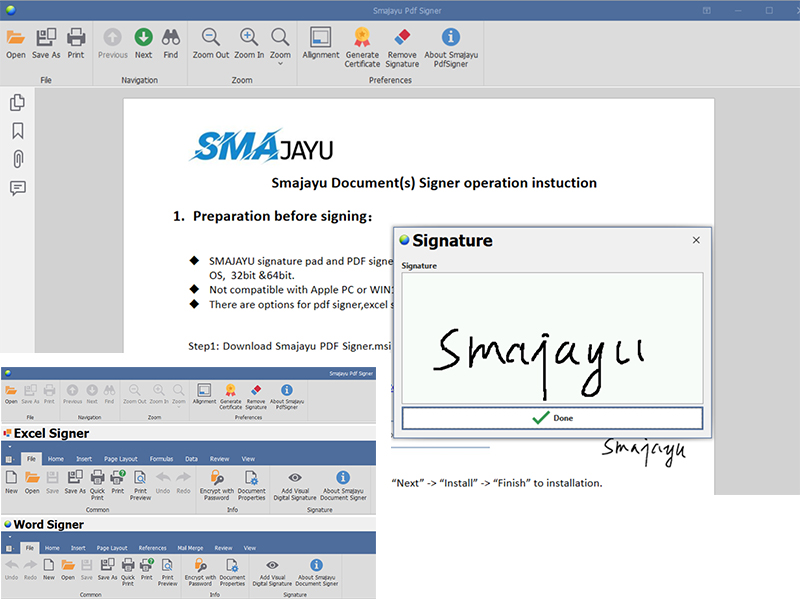Screen dimensions: 800x600
Task: Click the handwritten Smajayu signature on the page
Action: tap(644, 451)
